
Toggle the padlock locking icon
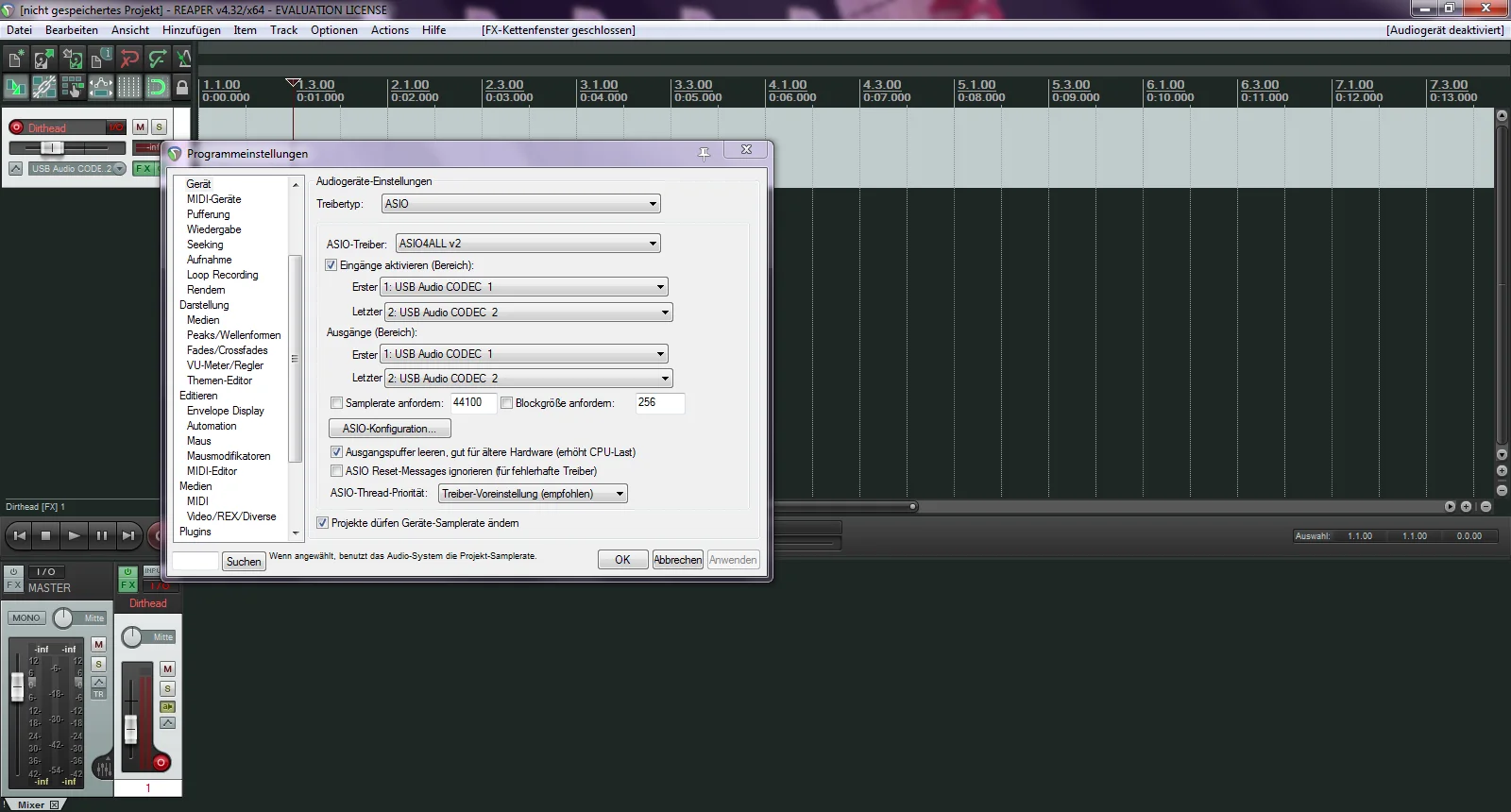click(182, 88)
